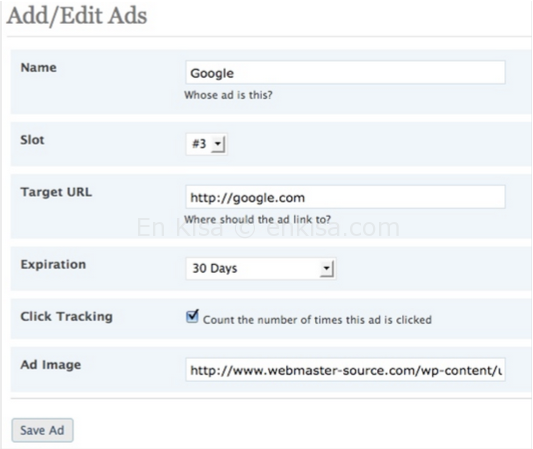533x449 pixels.
Task: Click the Click Tracking label
Action: click(67, 316)
